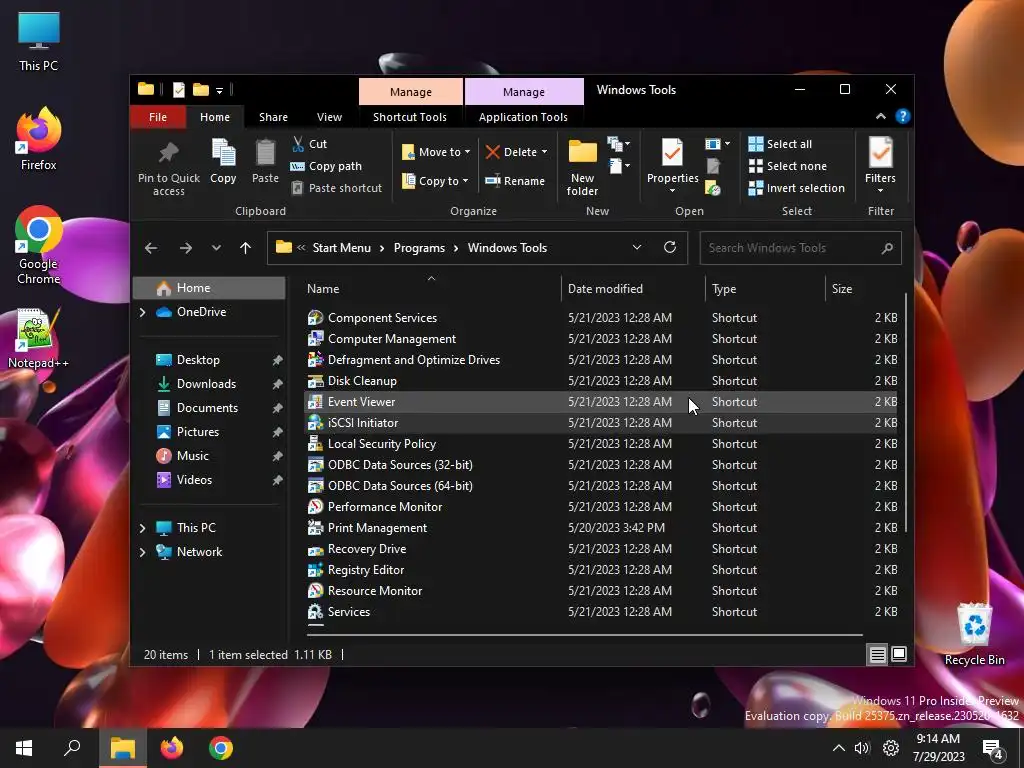Click the Rename ribbon button
The image size is (1024, 768).
pyautogui.click(x=515, y=181)
